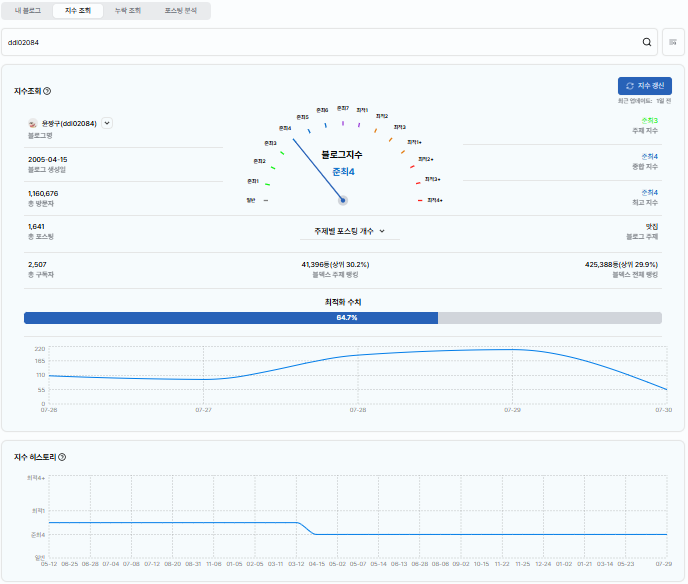Click the 맛집 blog topic value
The width and height of the screenshot is (688, 584).
click(652, 226)
